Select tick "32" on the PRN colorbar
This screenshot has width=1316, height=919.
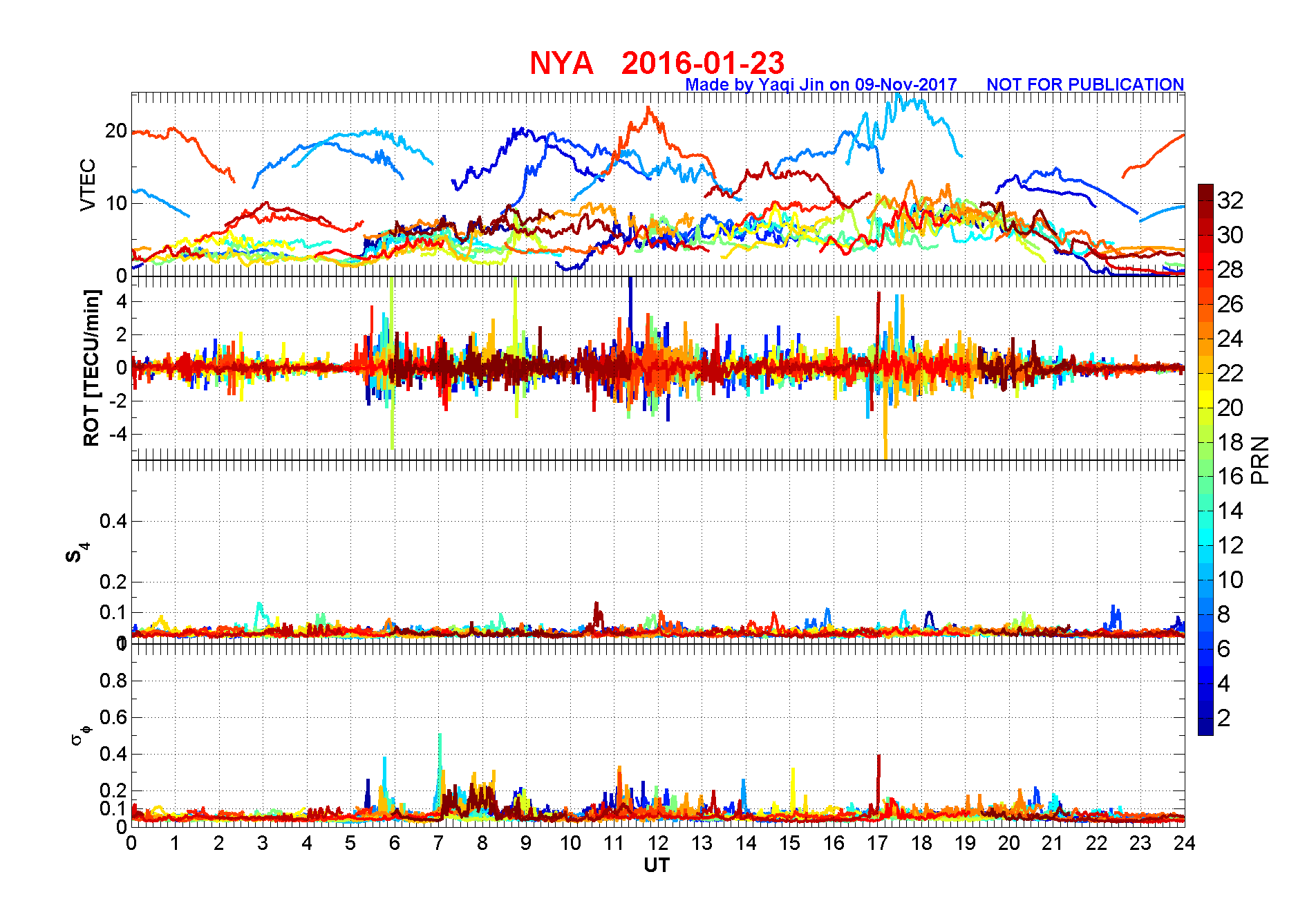pos(1230,200)
